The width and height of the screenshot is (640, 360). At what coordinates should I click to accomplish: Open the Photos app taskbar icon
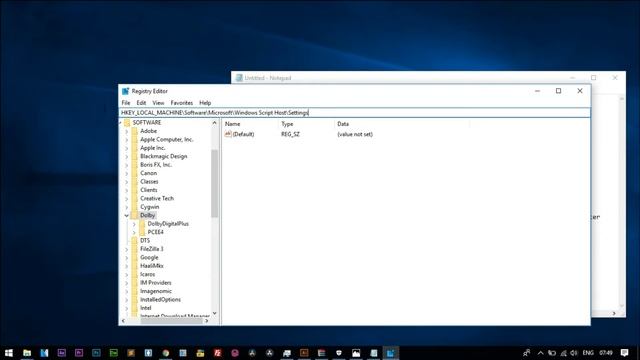pos(356,353)
